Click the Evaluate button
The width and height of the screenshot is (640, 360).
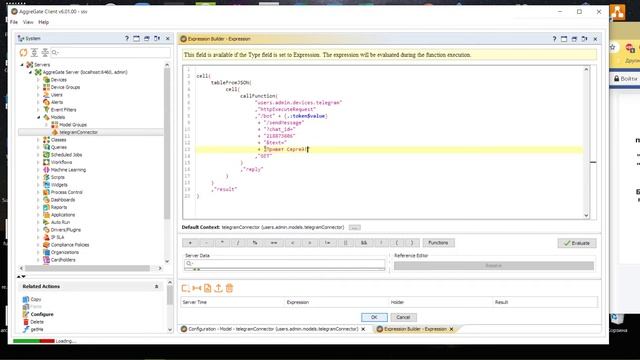(577, 243)
